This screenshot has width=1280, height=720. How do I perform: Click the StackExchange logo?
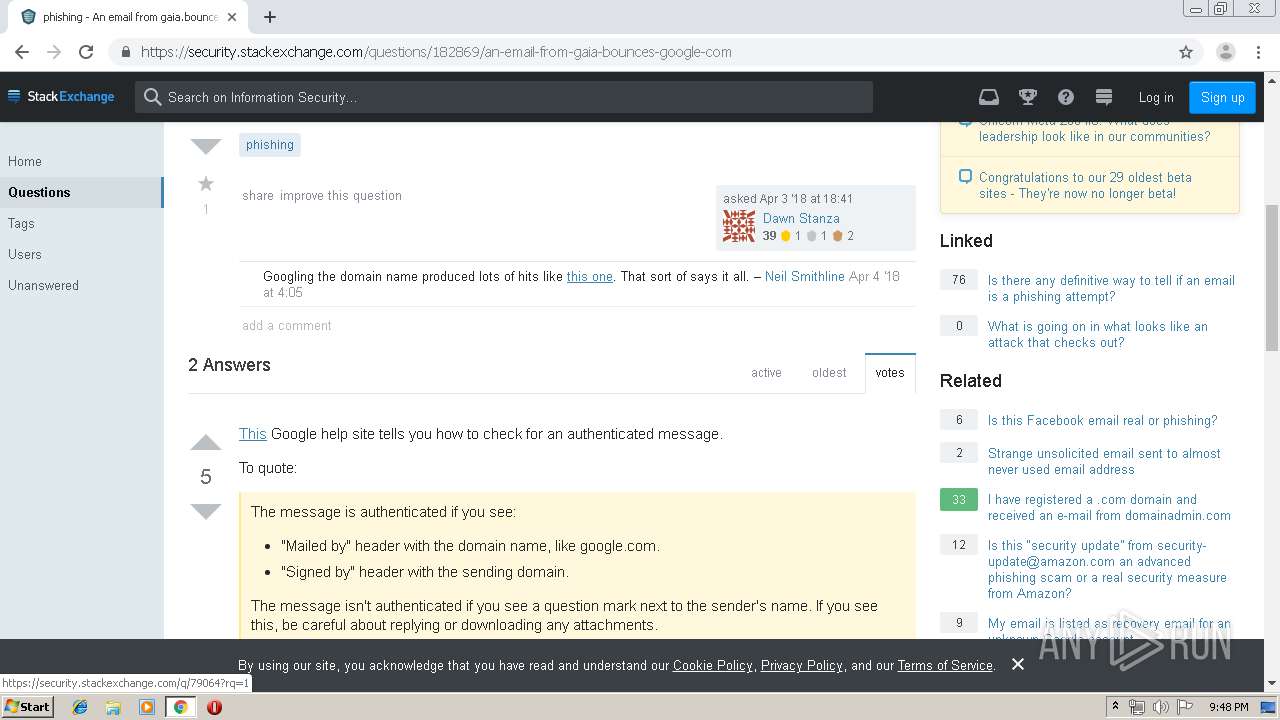(61, 97)
